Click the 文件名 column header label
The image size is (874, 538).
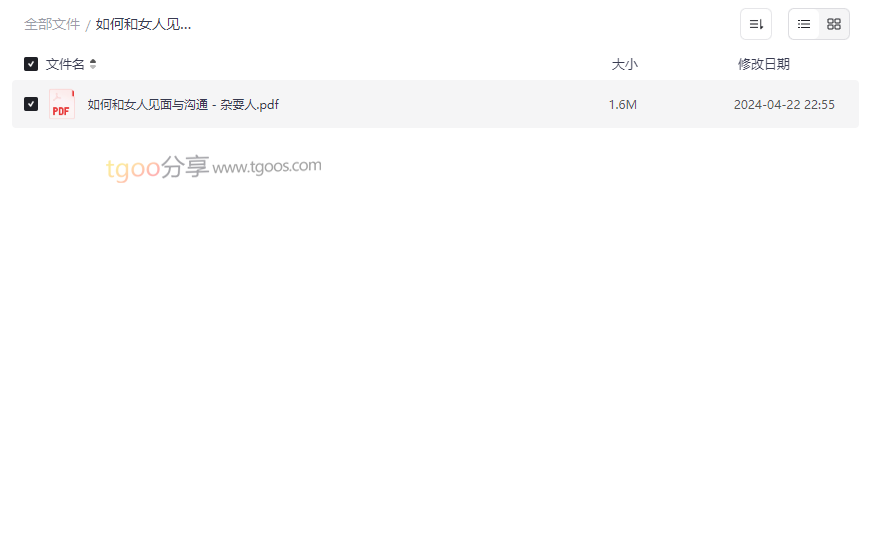65,64
